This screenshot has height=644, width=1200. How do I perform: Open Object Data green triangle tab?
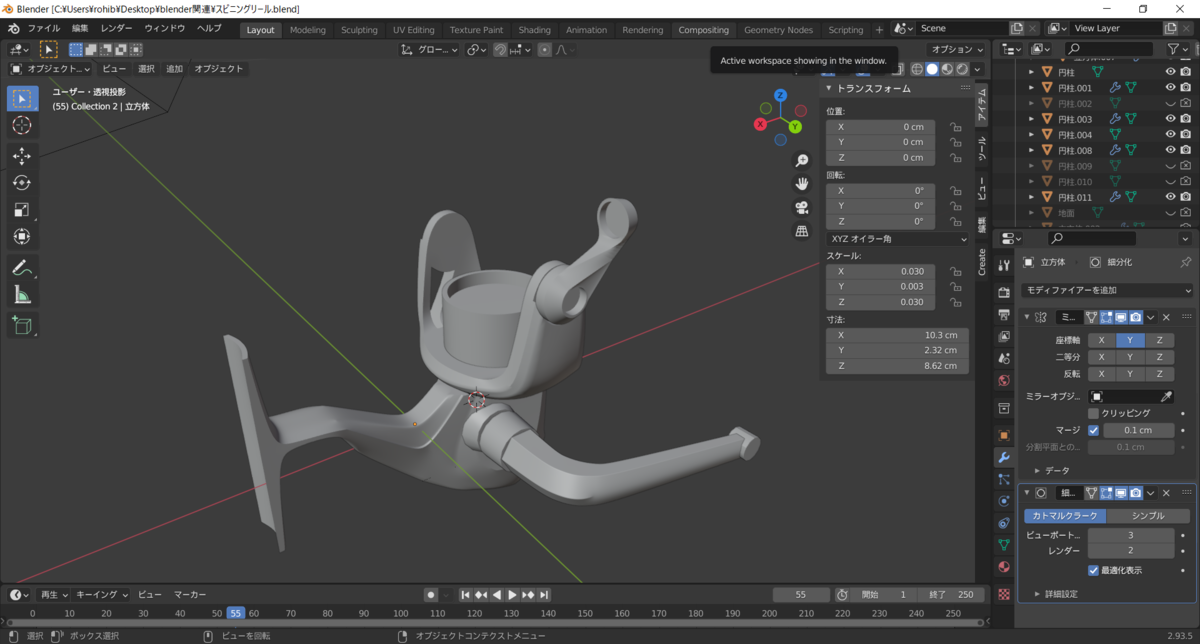point(1004,545)
